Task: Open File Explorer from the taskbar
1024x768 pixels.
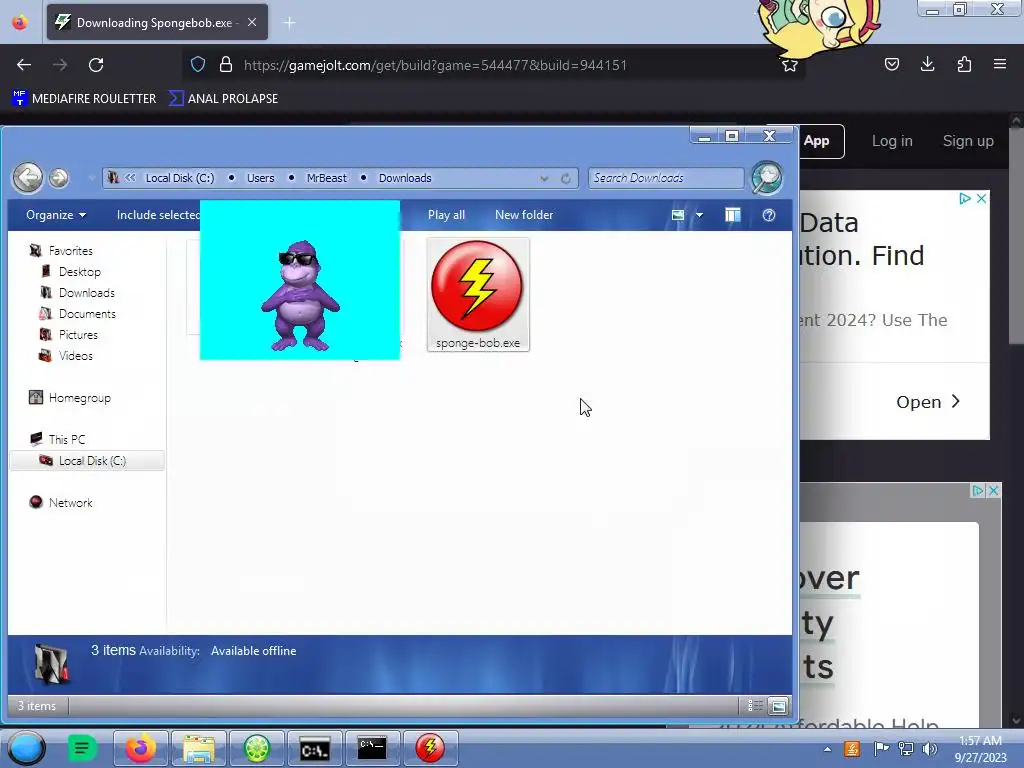Action: click(199, 748)
